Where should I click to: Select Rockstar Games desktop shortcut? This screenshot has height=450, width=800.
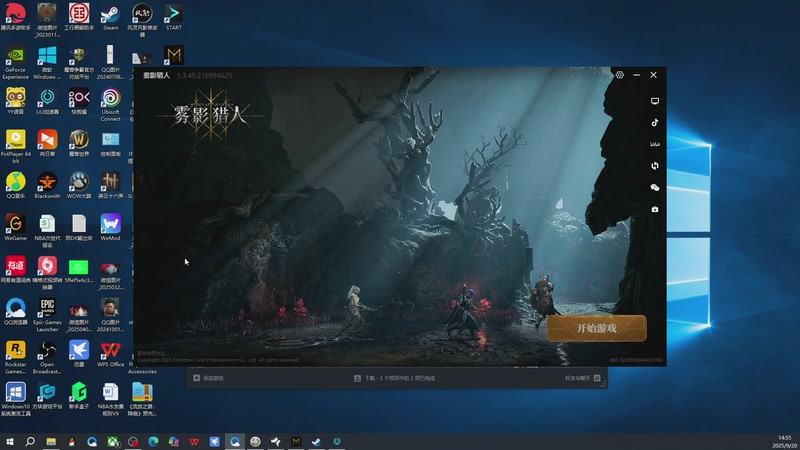[x=15, y=357]
